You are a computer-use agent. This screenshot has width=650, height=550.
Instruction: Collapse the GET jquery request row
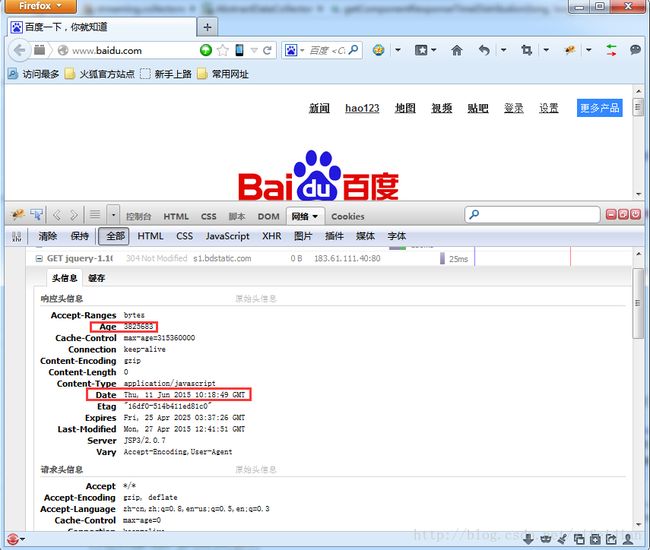[39, 259]
